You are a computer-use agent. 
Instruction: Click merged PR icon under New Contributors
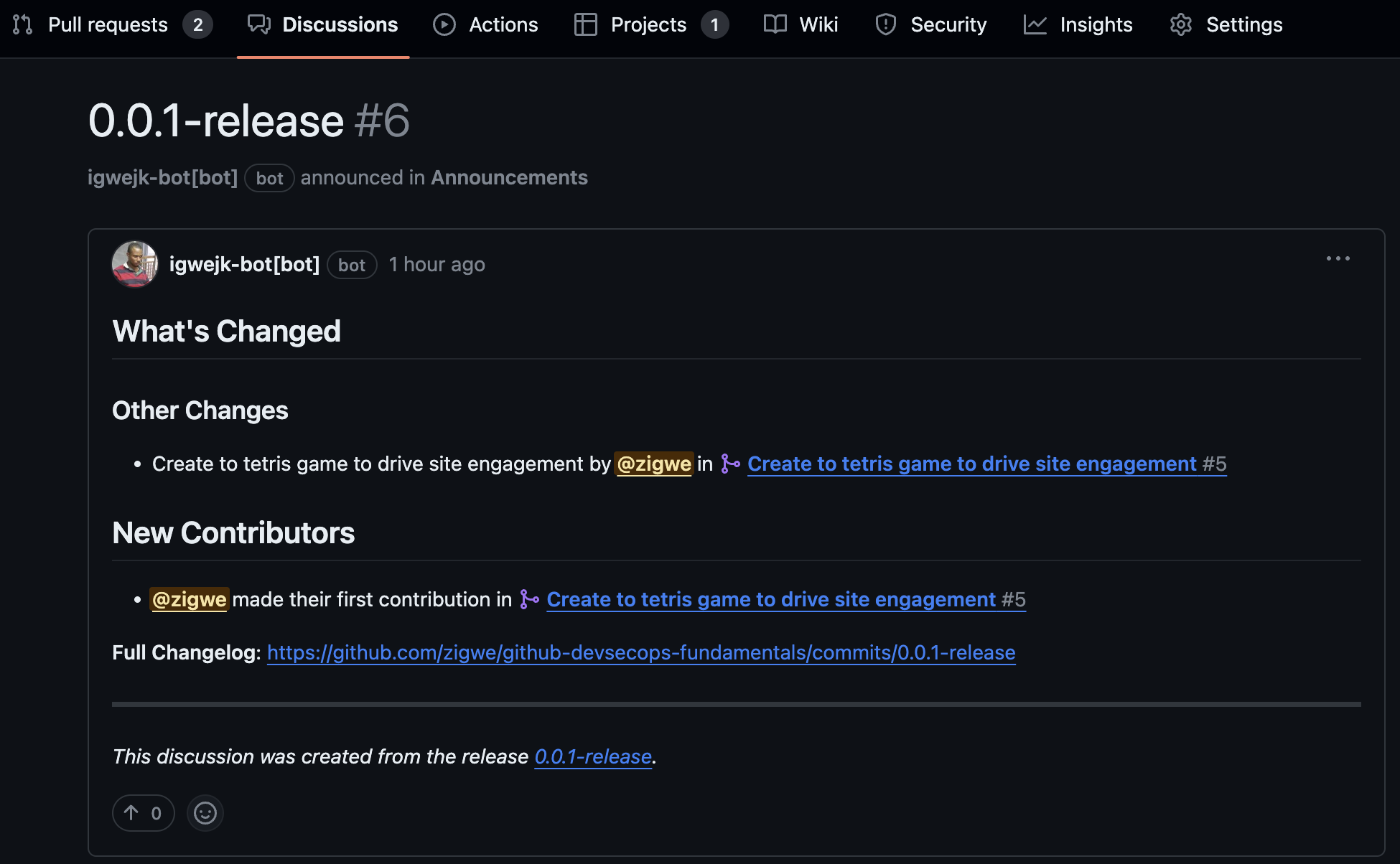[530, 599]
